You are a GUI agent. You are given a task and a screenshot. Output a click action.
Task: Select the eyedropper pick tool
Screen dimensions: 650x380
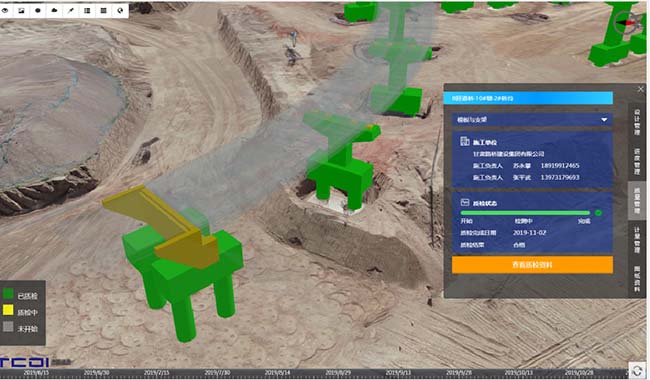point(70,11)
